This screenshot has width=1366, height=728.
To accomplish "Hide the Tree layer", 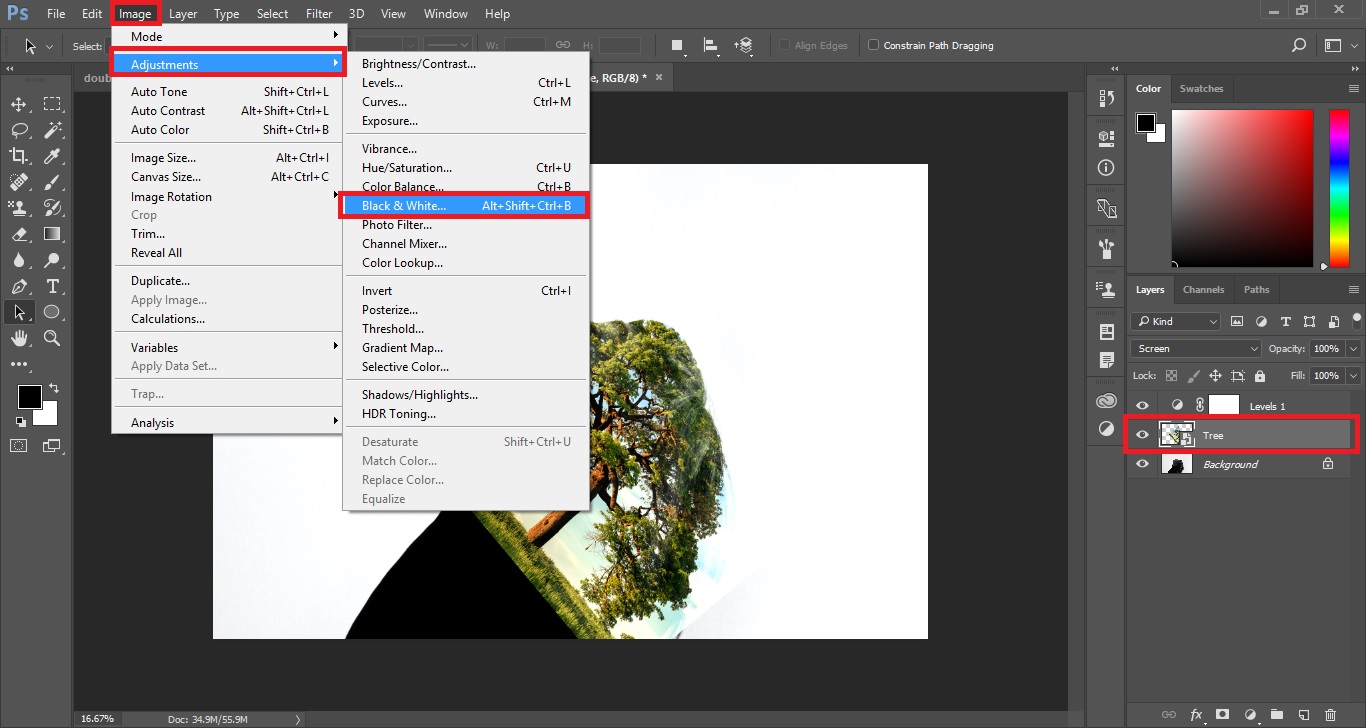I will click(x=1142, y=435).
